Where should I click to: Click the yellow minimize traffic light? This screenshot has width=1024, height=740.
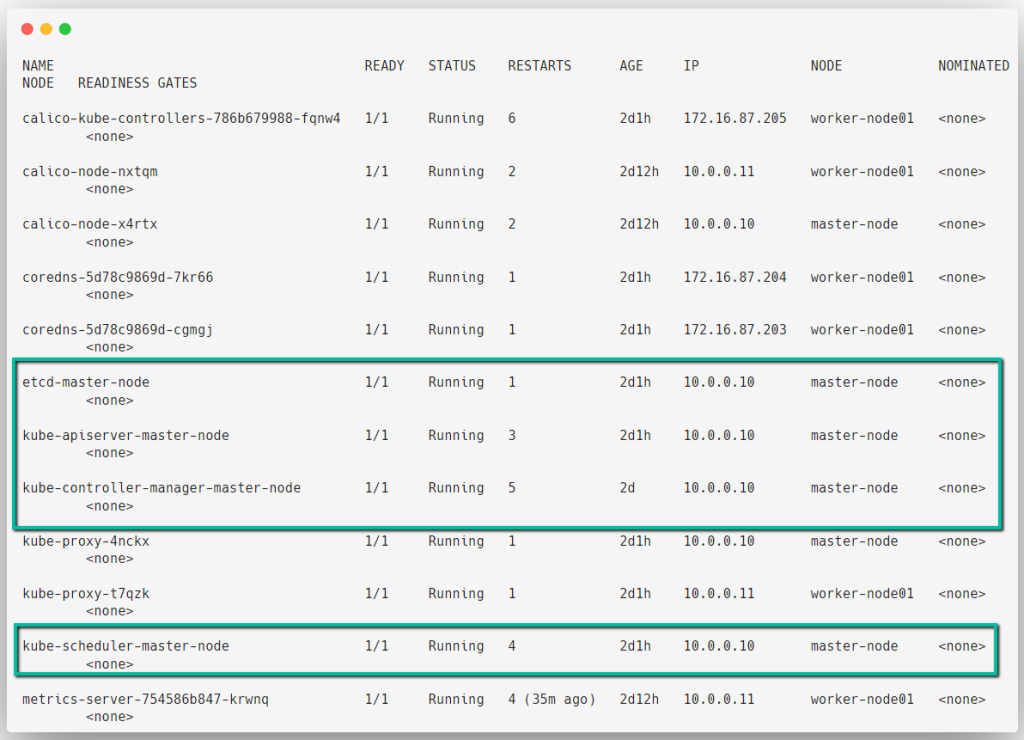[x=45, y=29]
